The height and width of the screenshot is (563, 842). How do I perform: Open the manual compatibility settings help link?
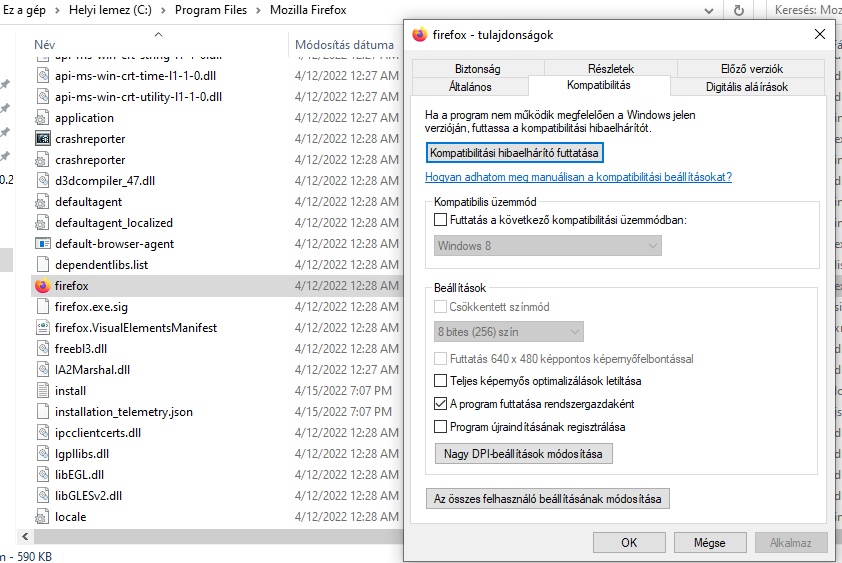click(578, 177)
